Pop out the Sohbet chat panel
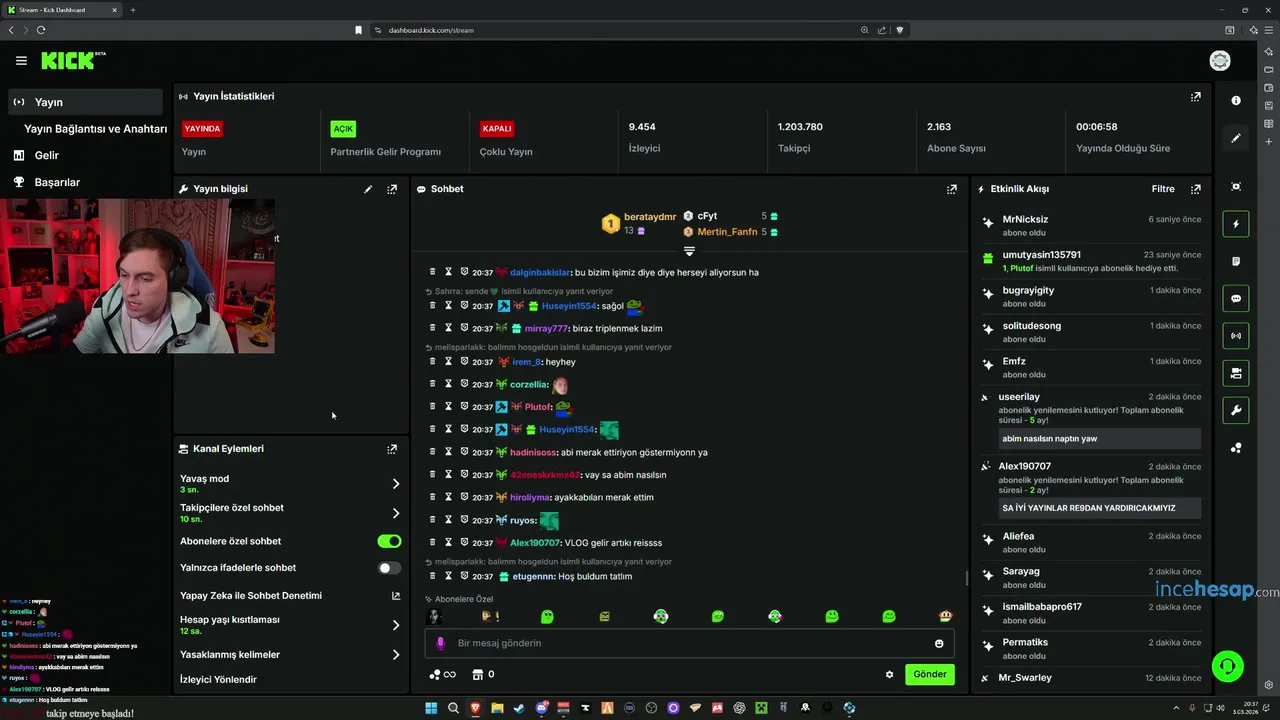The image size is (1280, 720). pyautogui.click(x=952, y=189)
